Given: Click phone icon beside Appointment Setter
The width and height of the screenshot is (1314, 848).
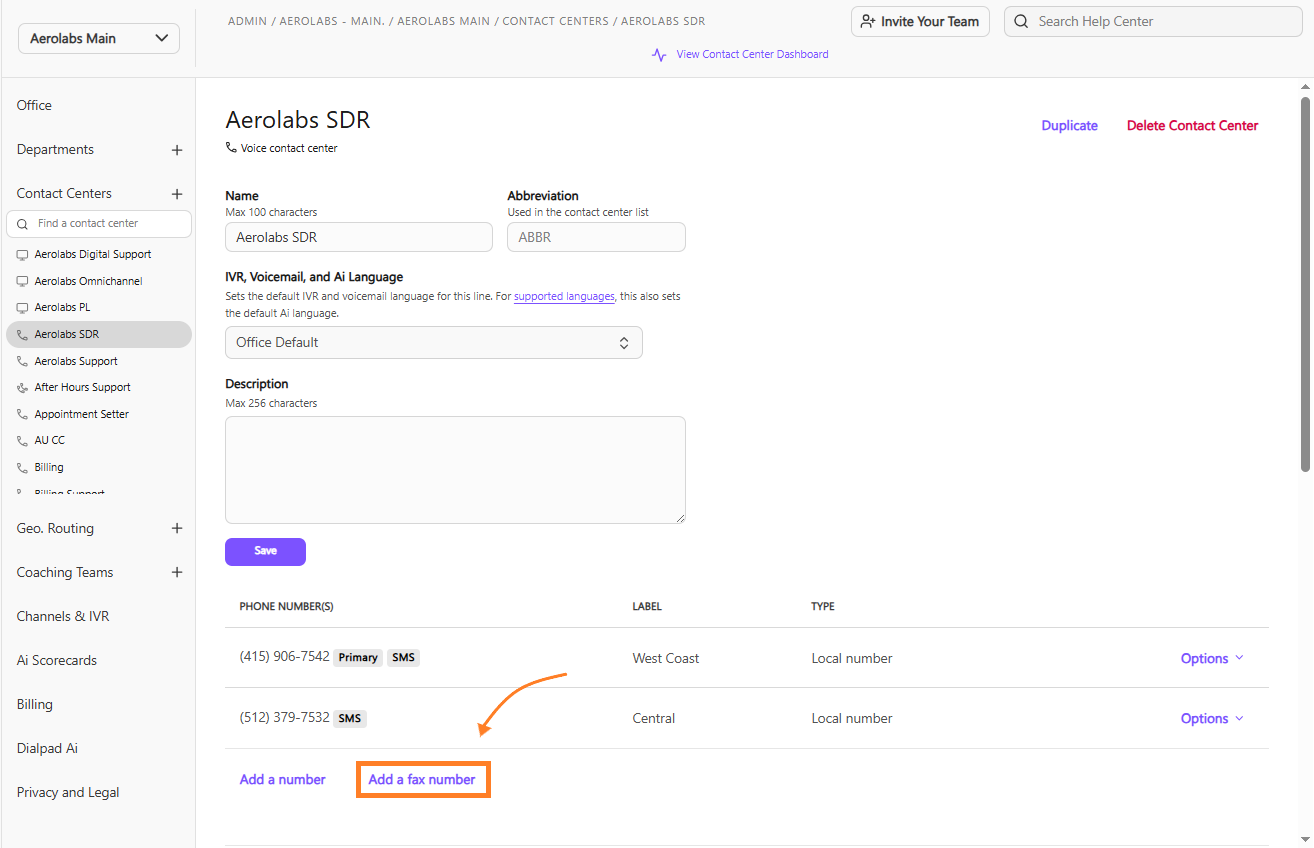Looking at the screenshot, I should (23, 414).
